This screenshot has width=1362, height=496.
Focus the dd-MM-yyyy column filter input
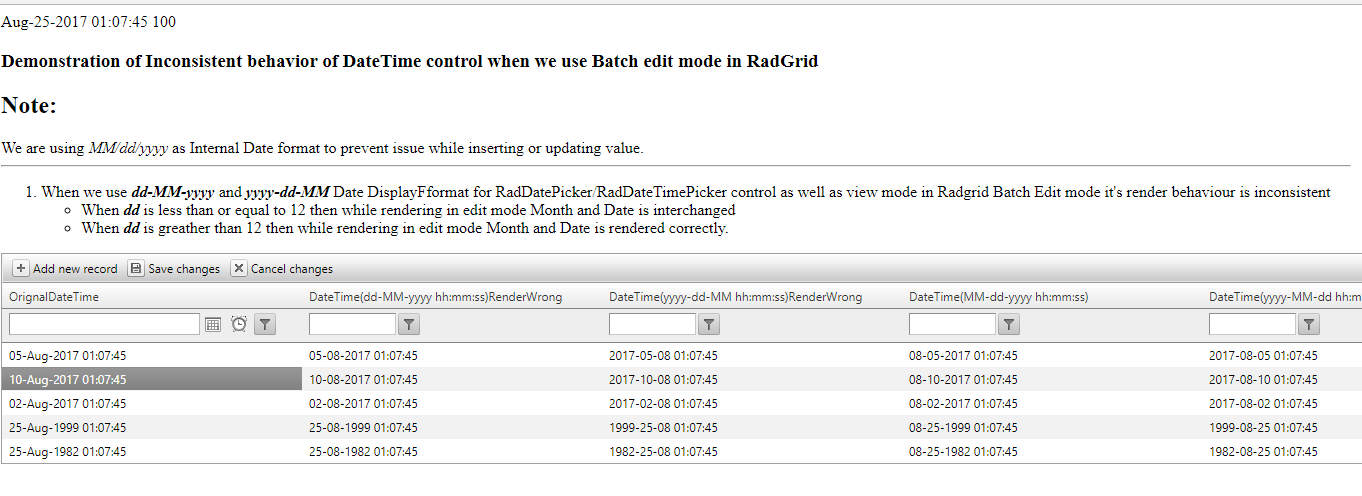click(x=353, y=324)
